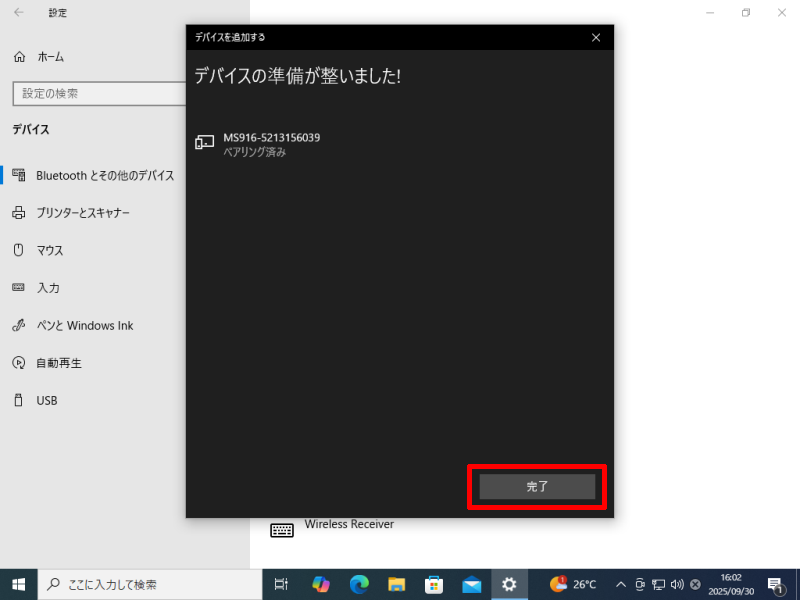
Task: Open the 入力 settings page
Action: click(48, 288)
